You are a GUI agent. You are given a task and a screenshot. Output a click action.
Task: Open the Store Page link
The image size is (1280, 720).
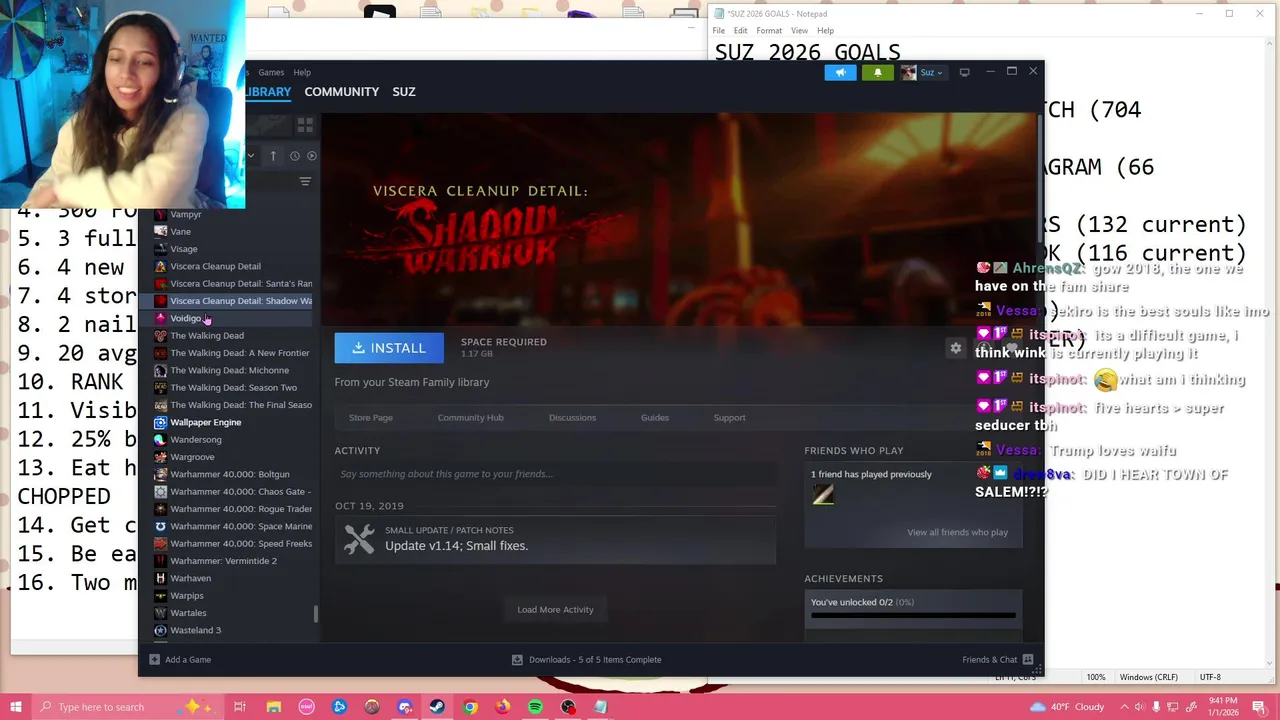(371, 417)
